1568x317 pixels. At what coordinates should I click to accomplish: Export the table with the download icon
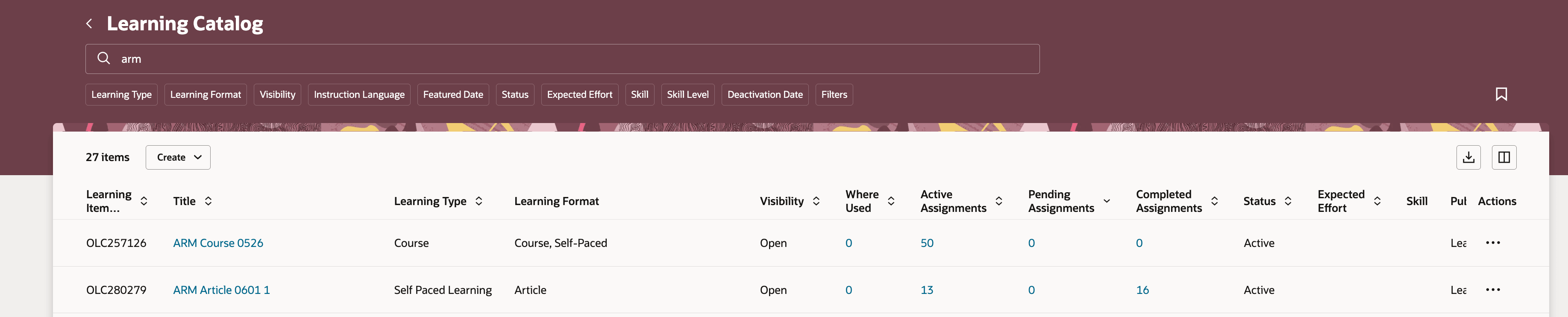point(1468,158)
